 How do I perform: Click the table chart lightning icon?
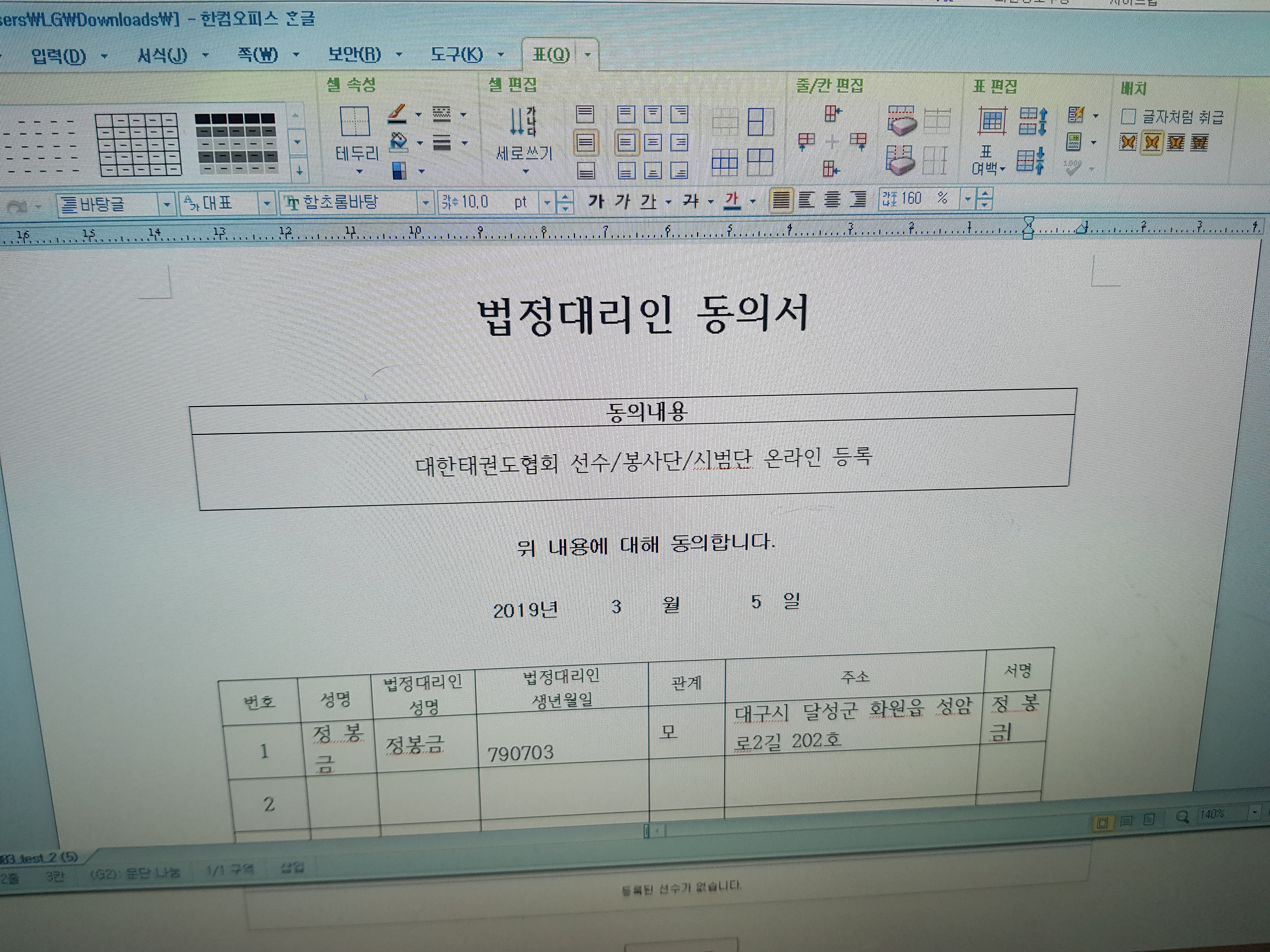[1076, 115]
